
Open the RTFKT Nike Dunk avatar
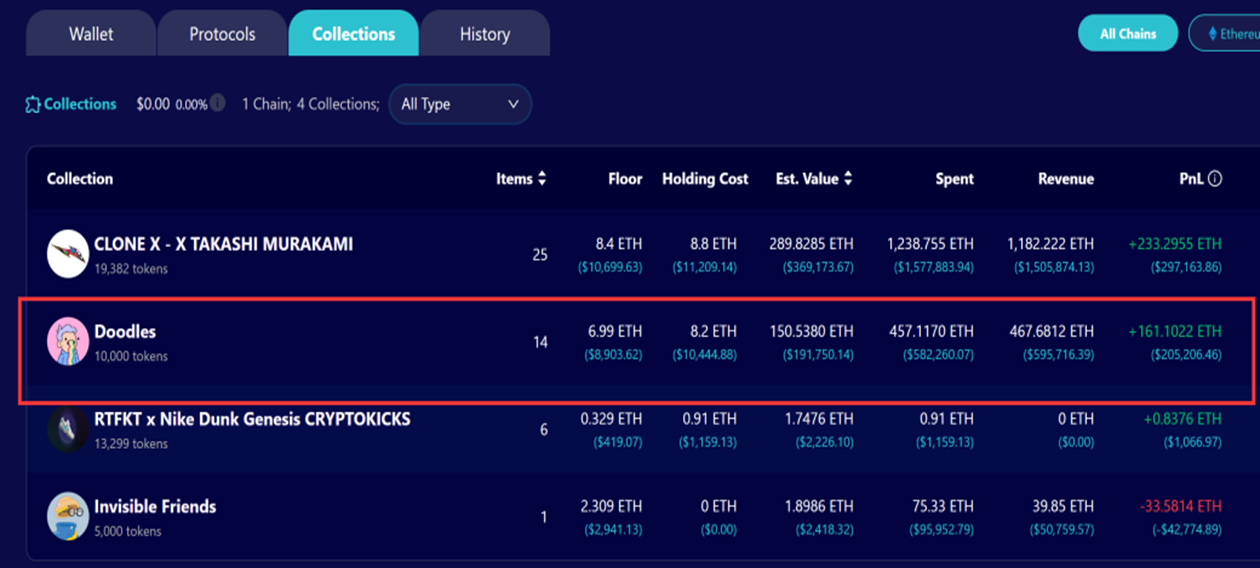click(x=68, y=428)
